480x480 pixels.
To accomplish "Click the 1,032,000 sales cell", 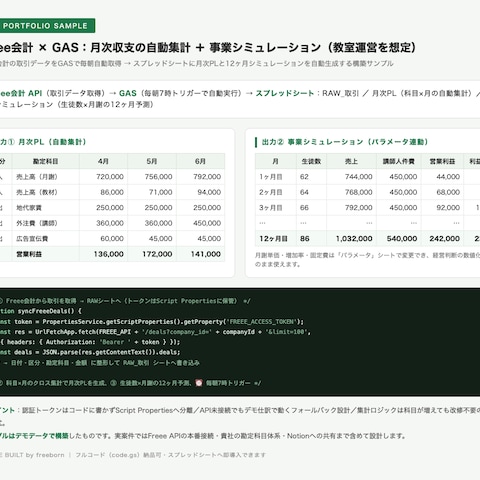I will click(x=354, y=239).
